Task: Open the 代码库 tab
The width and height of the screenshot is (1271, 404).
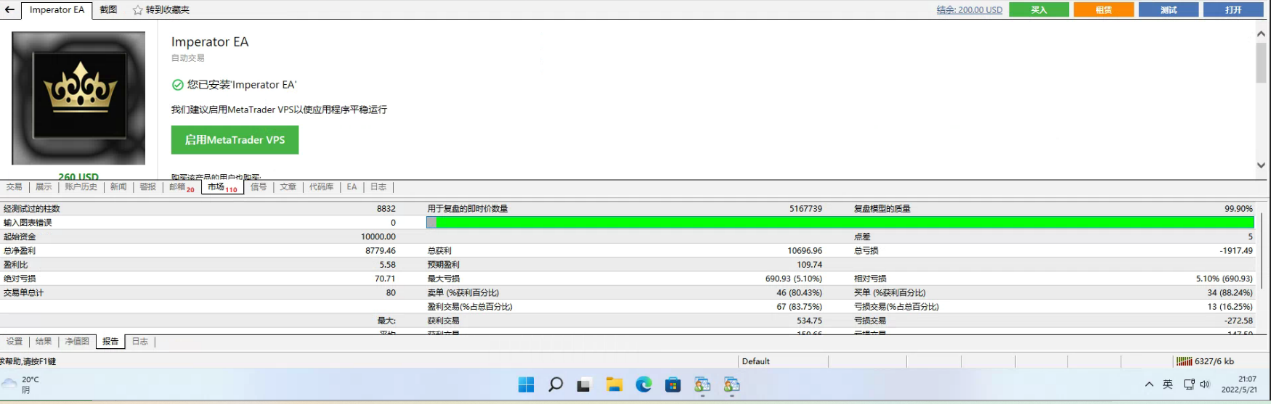Action: (x=321, y=186)
